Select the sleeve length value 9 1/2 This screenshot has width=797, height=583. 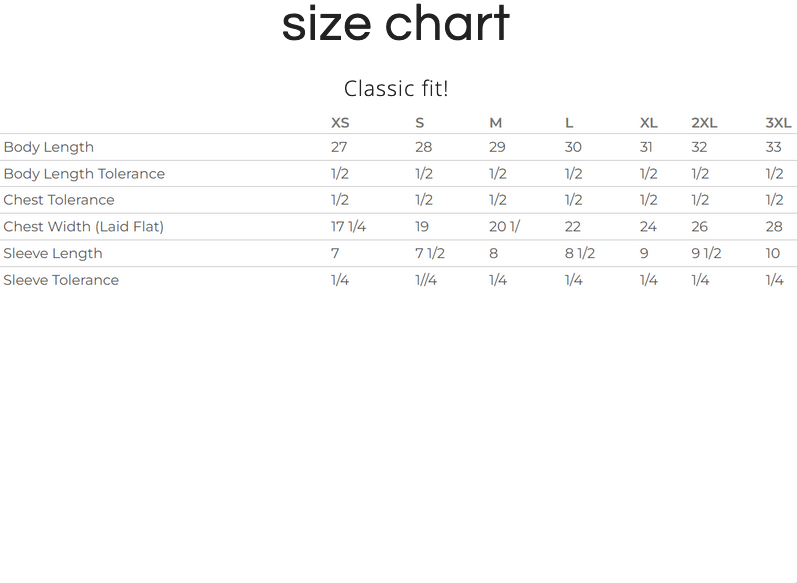(706, 254)
